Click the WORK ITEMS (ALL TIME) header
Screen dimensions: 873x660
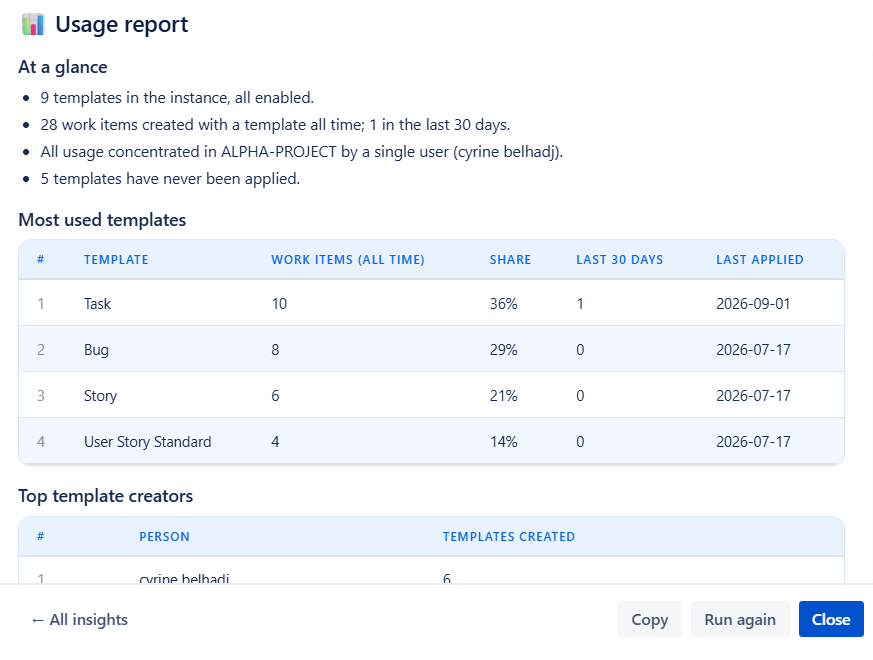pyautogui.click(x=348, y=260)
